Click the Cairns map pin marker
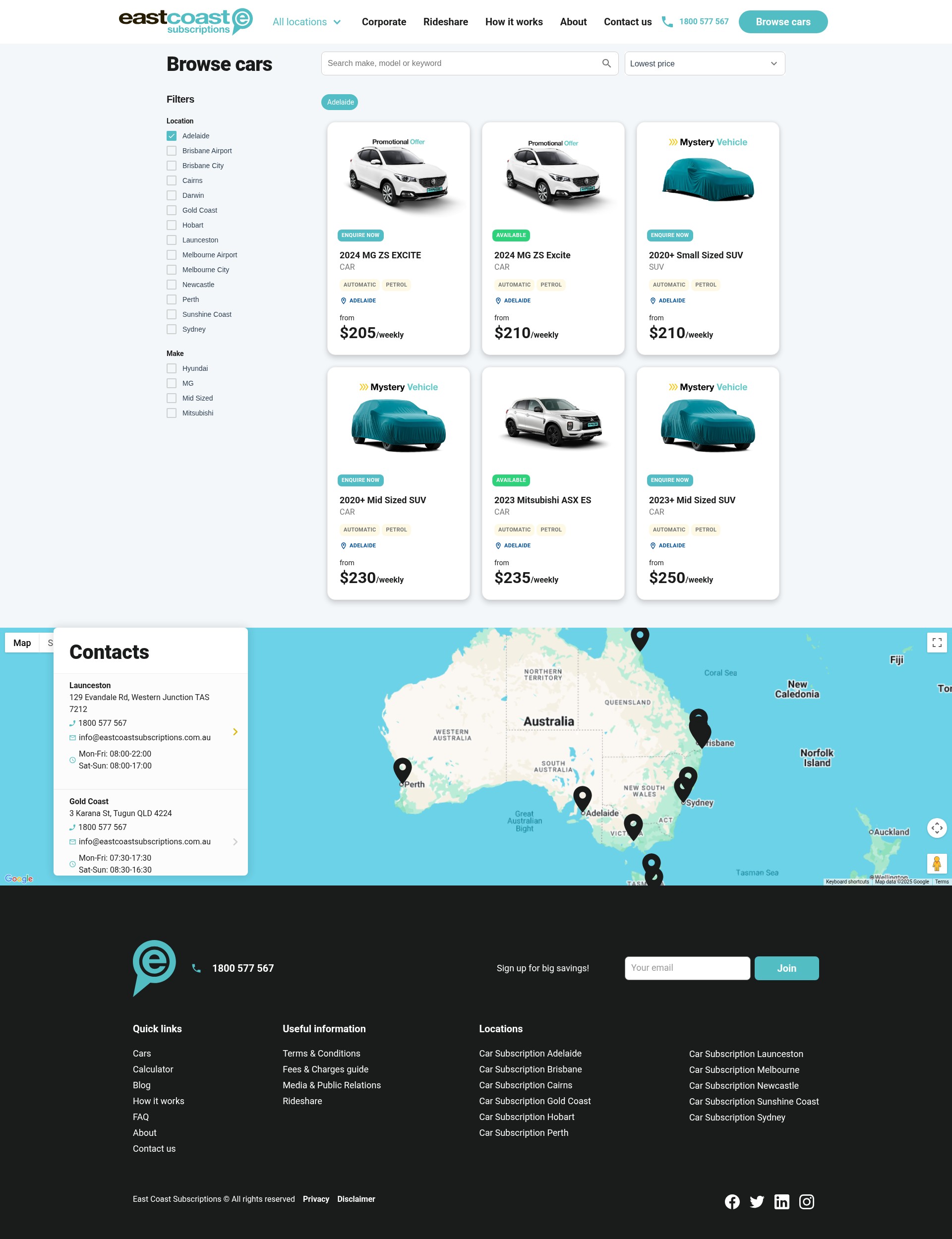The width and height of the screenshot is (952, 1239). [640, 638]
